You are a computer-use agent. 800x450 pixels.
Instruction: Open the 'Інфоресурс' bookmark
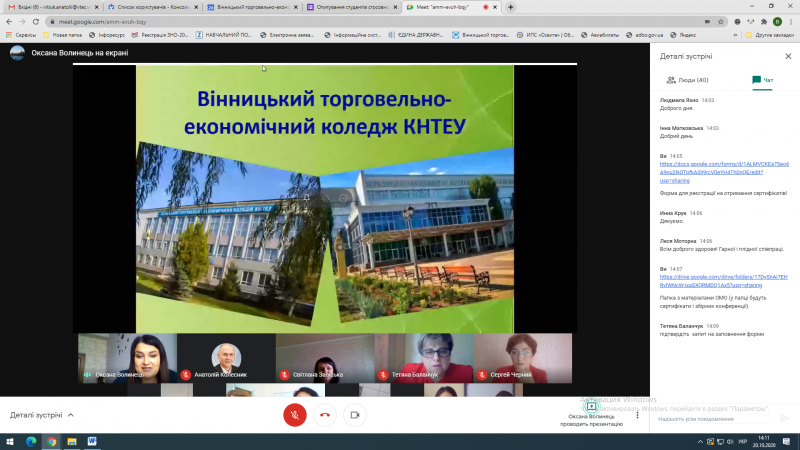[x=107, y=35]
